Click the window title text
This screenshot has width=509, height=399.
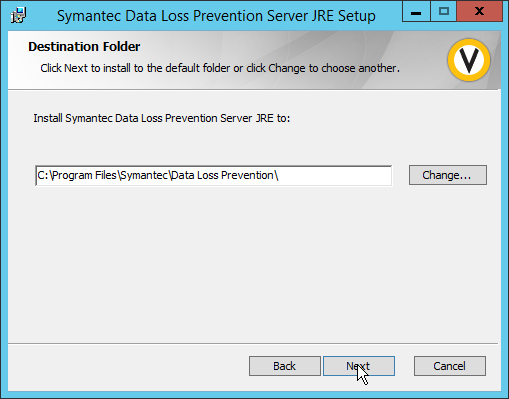(216, 16)
